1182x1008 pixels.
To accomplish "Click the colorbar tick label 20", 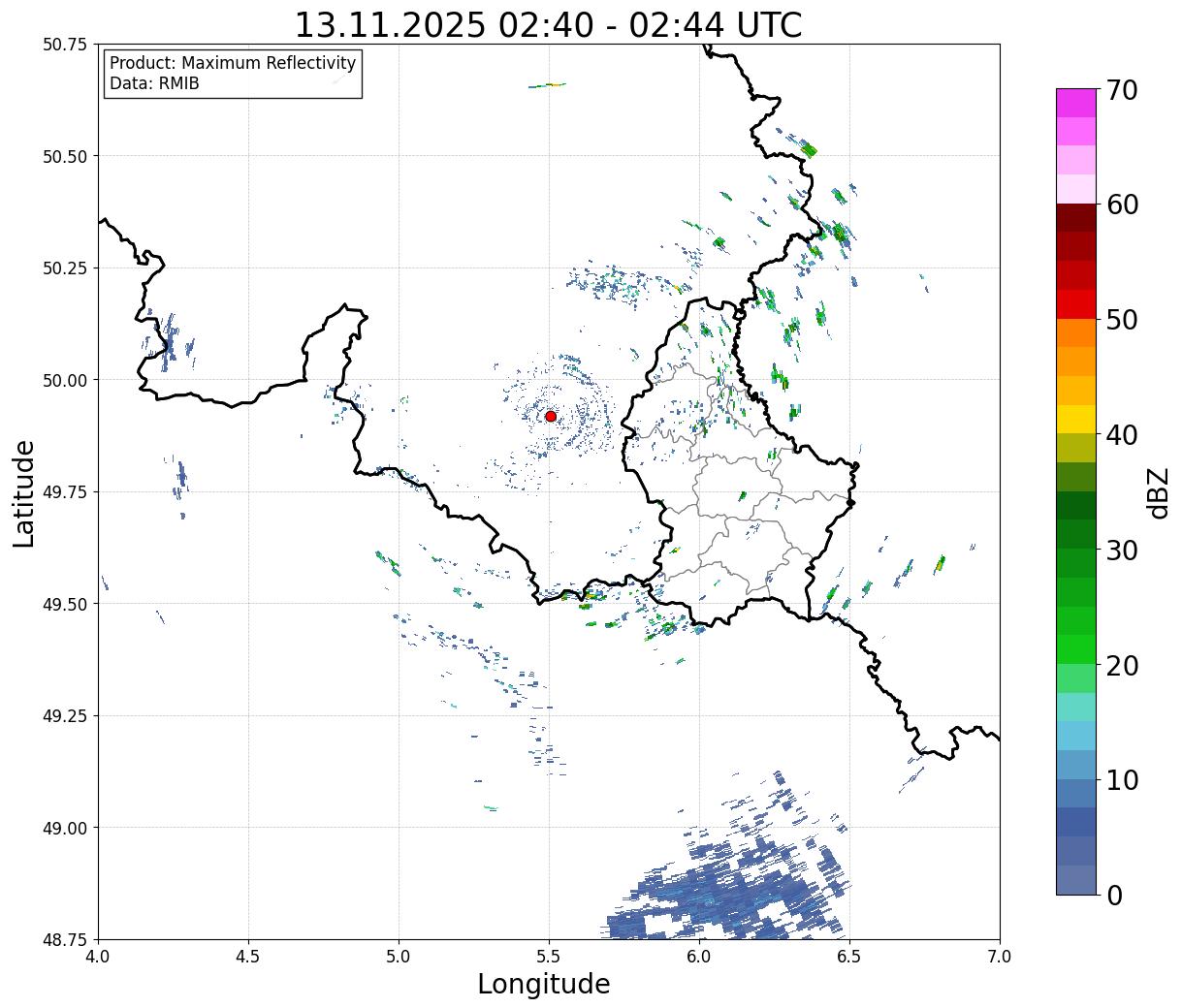I will 1122,666.
